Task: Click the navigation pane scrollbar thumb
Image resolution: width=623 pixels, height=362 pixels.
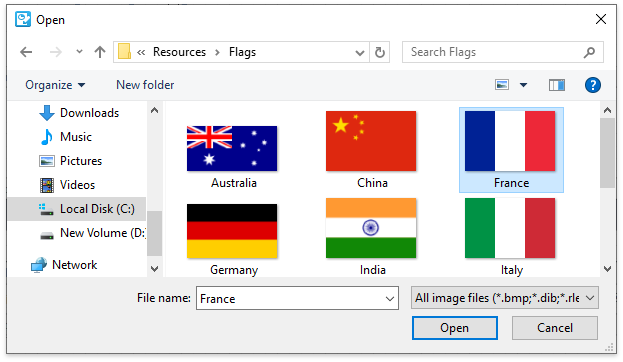Action: tap(155, 233)
